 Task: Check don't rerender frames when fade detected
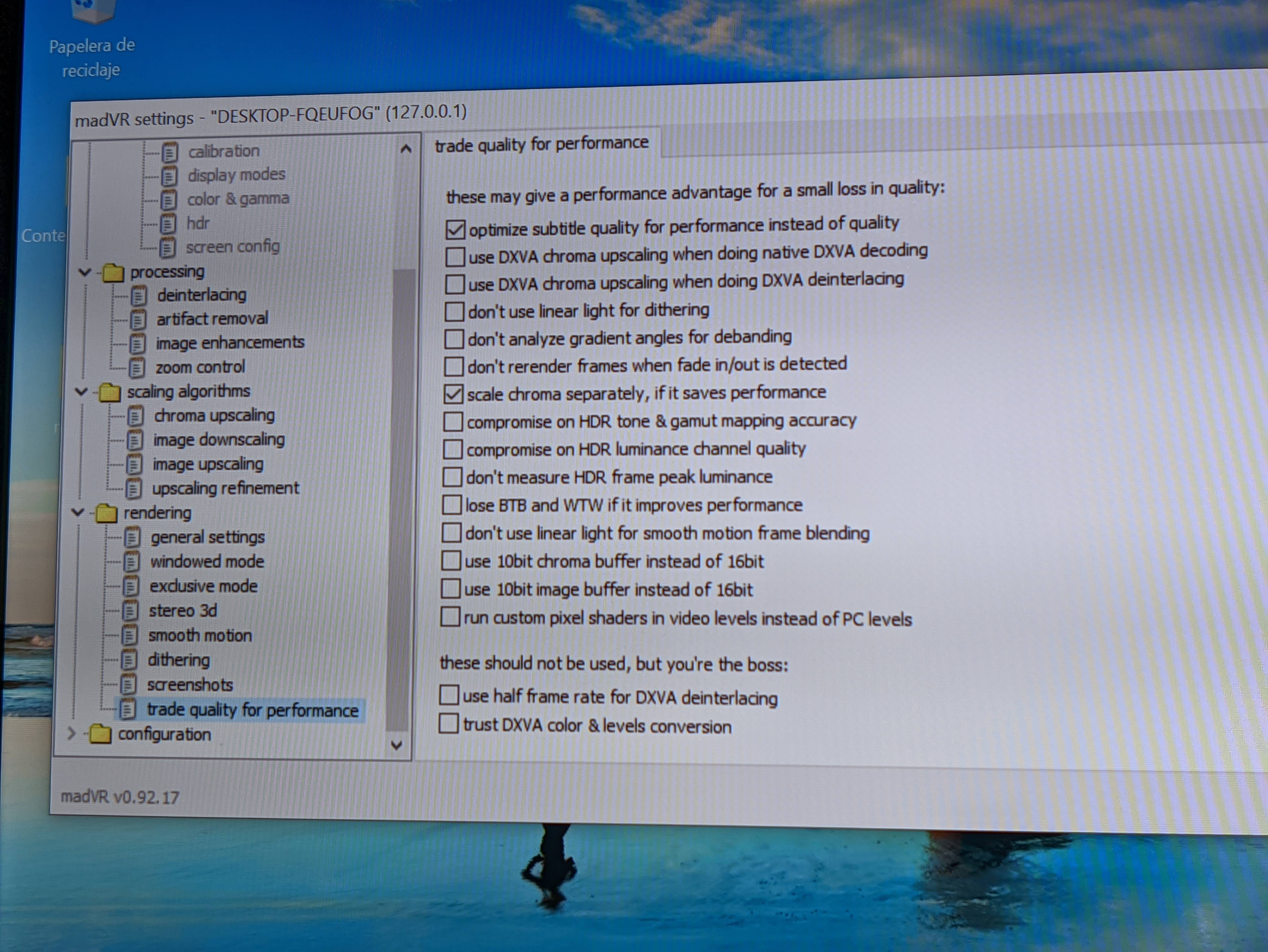(453, 367)
